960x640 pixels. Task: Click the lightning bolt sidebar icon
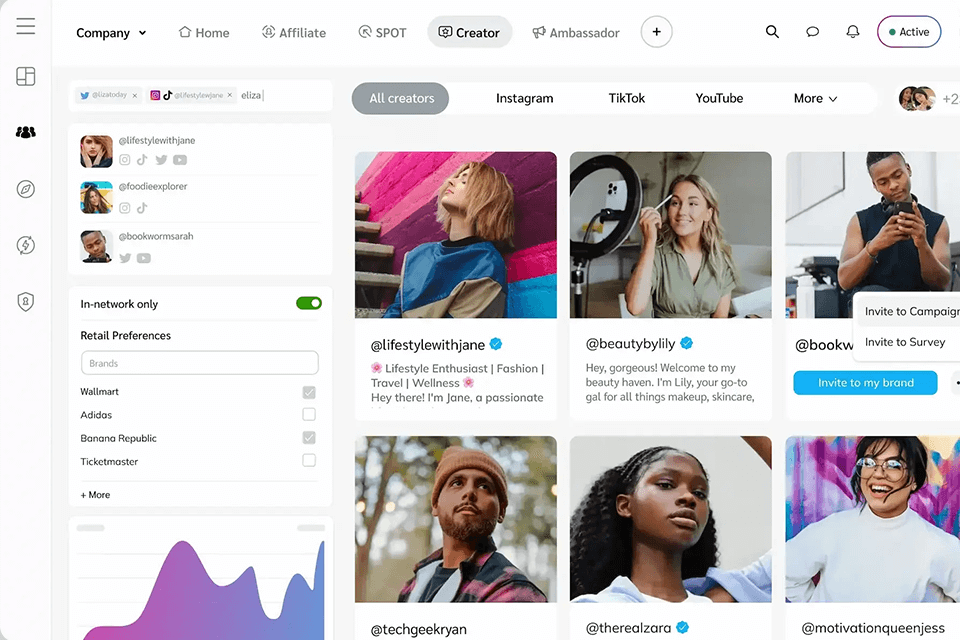pos(26,245)
